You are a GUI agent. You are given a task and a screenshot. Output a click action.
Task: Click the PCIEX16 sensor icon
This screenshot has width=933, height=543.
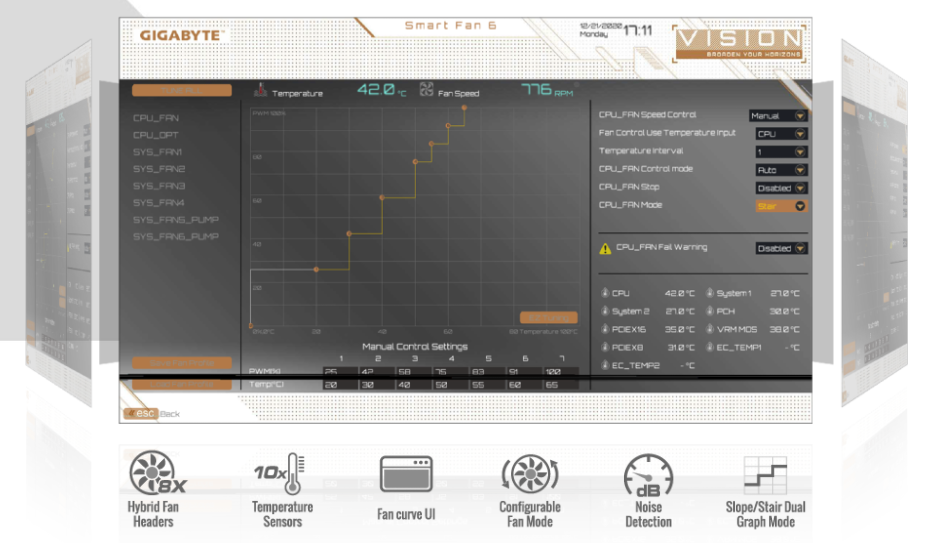(605, 329)
